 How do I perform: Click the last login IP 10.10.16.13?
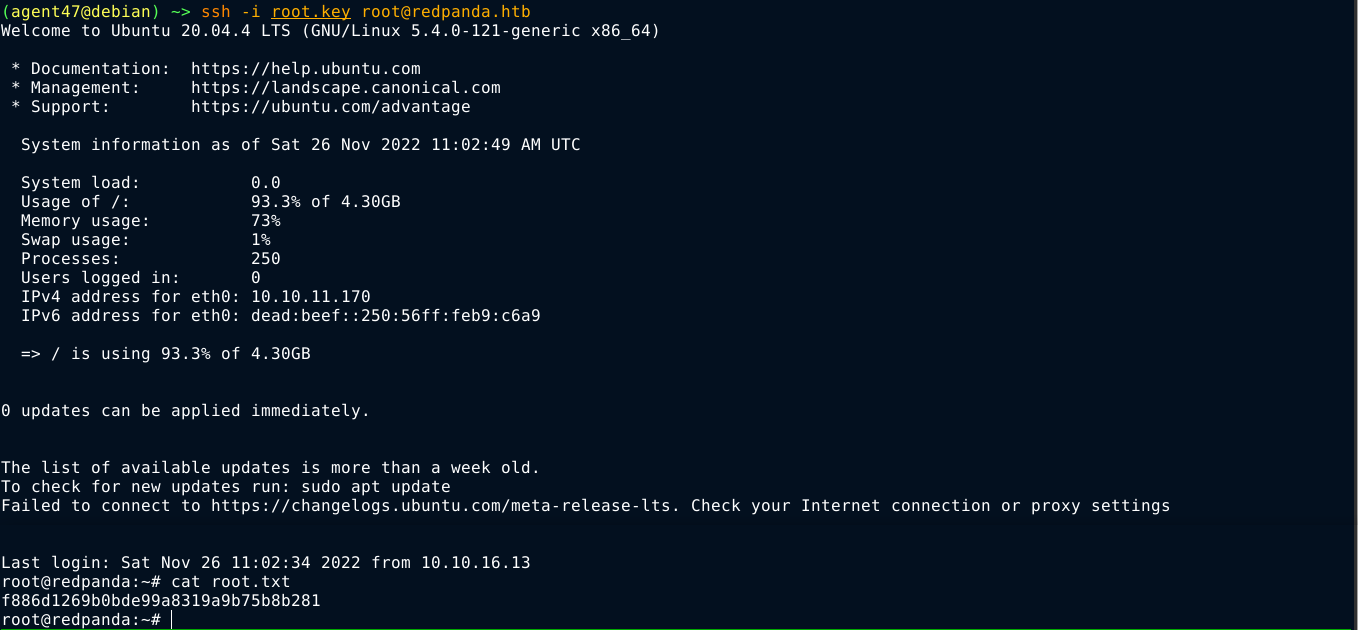tap(475, 563)
